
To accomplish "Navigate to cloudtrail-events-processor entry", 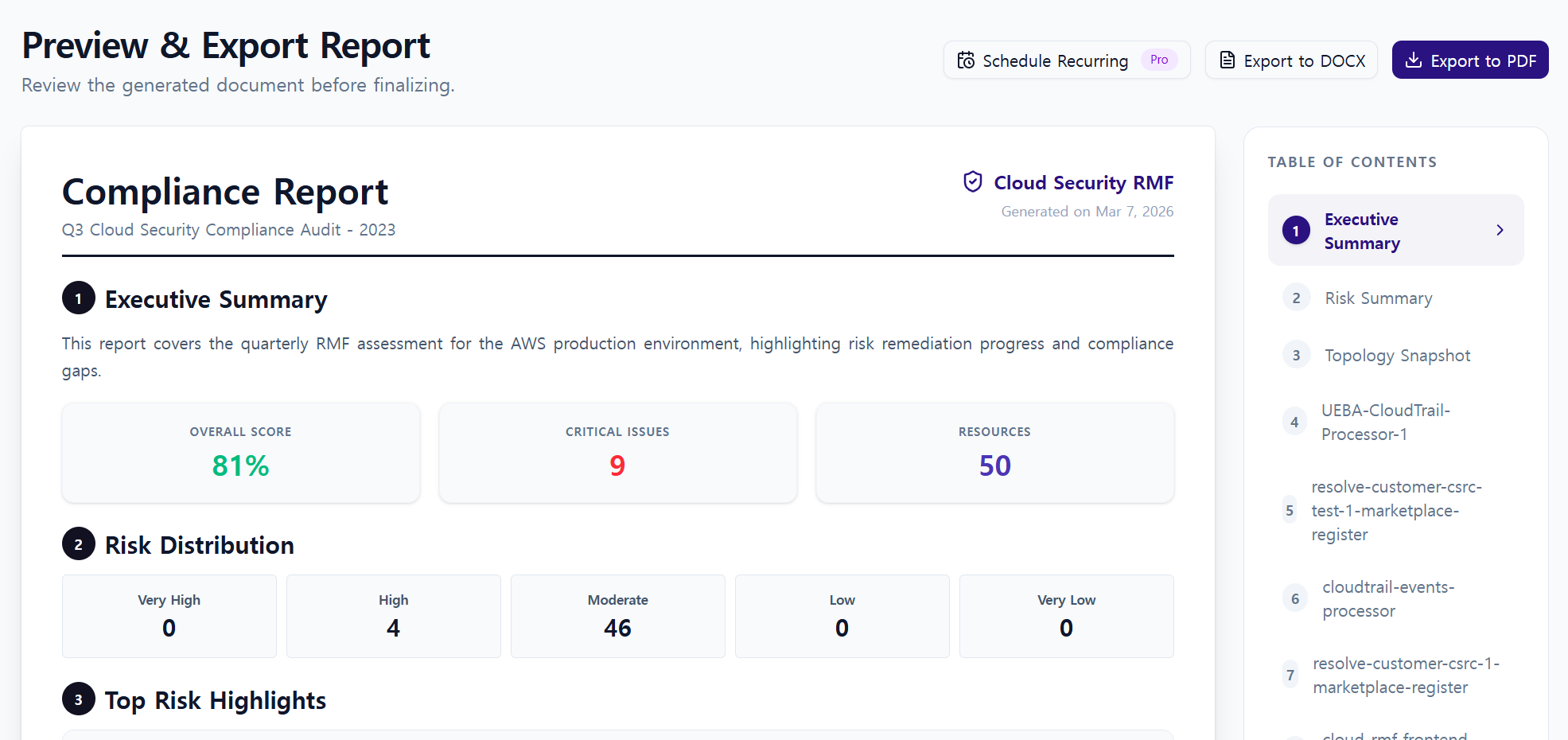I will [1396, 599].
